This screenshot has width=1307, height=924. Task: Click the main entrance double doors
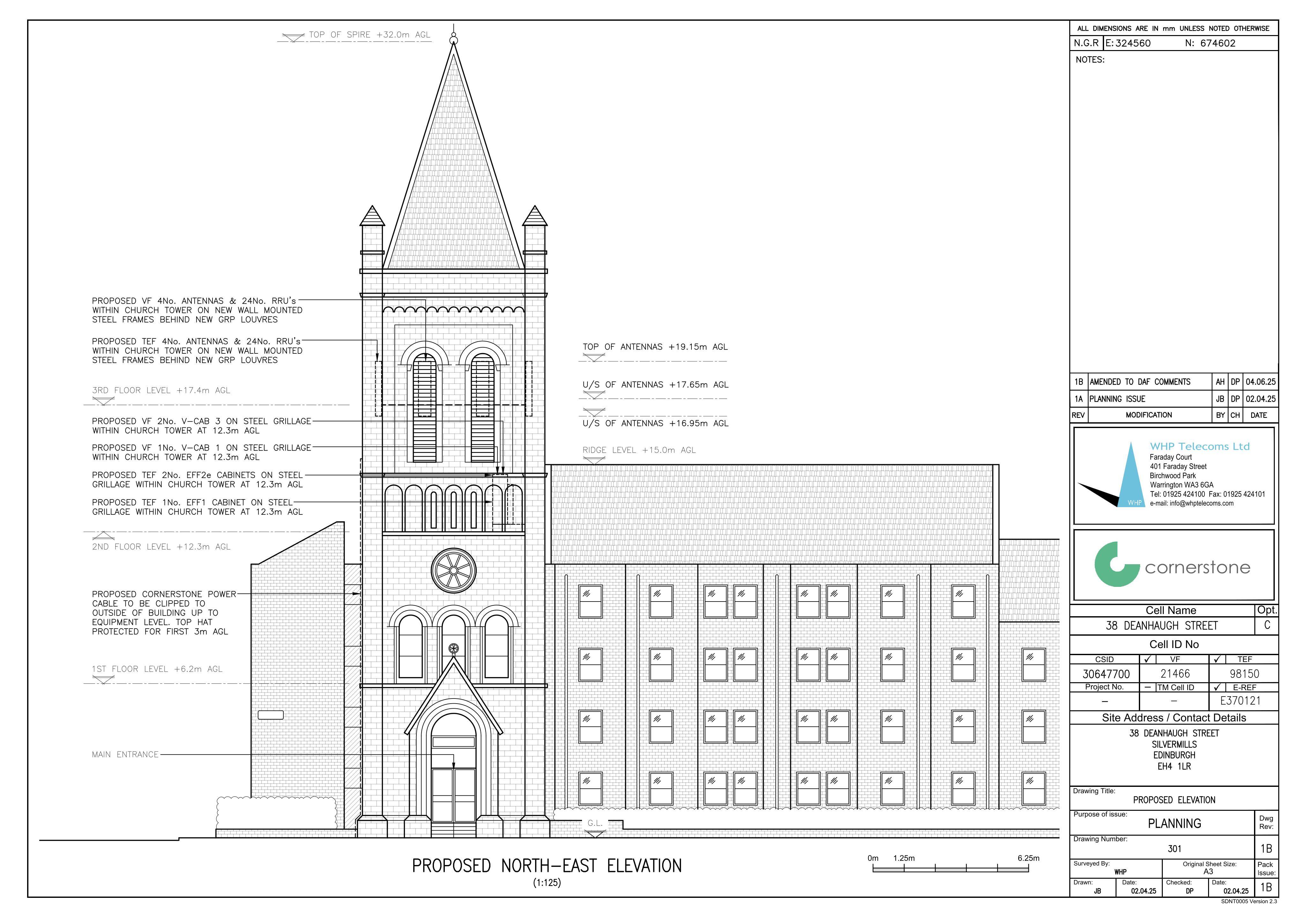coord(454,795)
